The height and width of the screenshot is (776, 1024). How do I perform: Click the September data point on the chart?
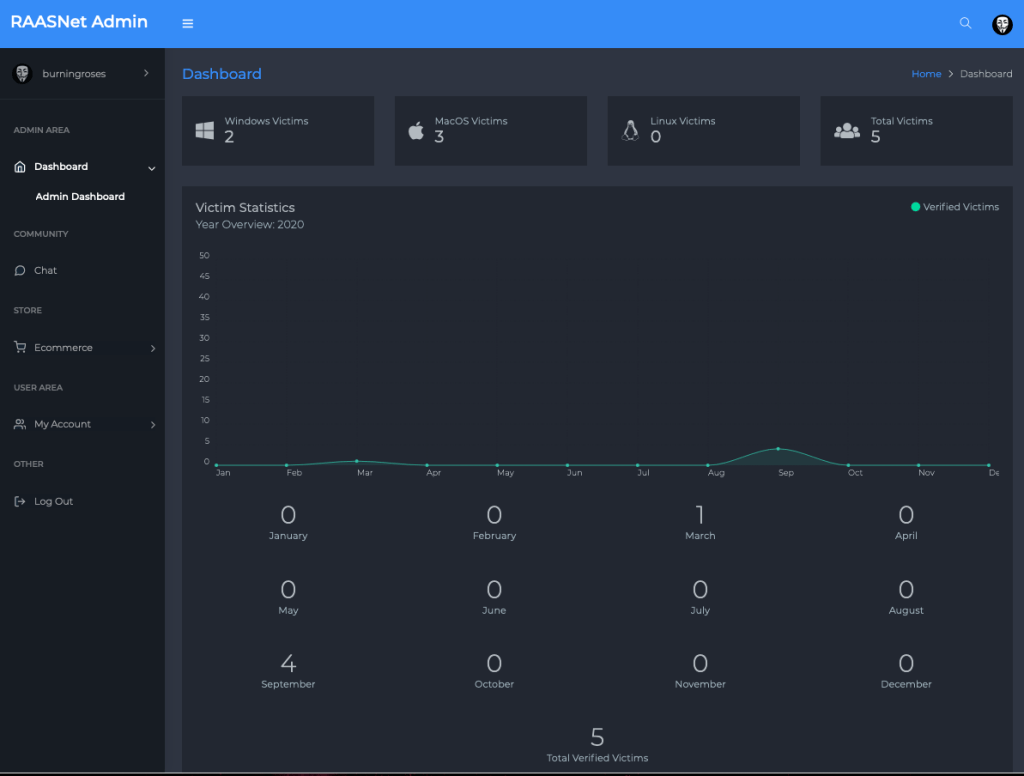pyautogui.click(x=778, y=450)
